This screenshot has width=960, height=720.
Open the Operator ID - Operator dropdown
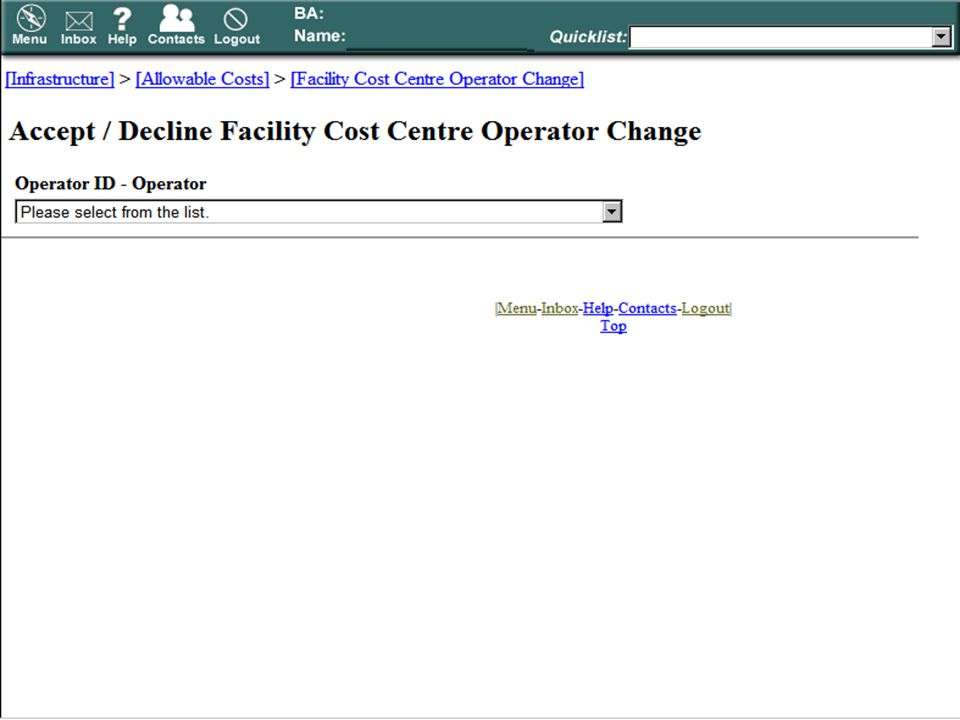tap(318, 212)
